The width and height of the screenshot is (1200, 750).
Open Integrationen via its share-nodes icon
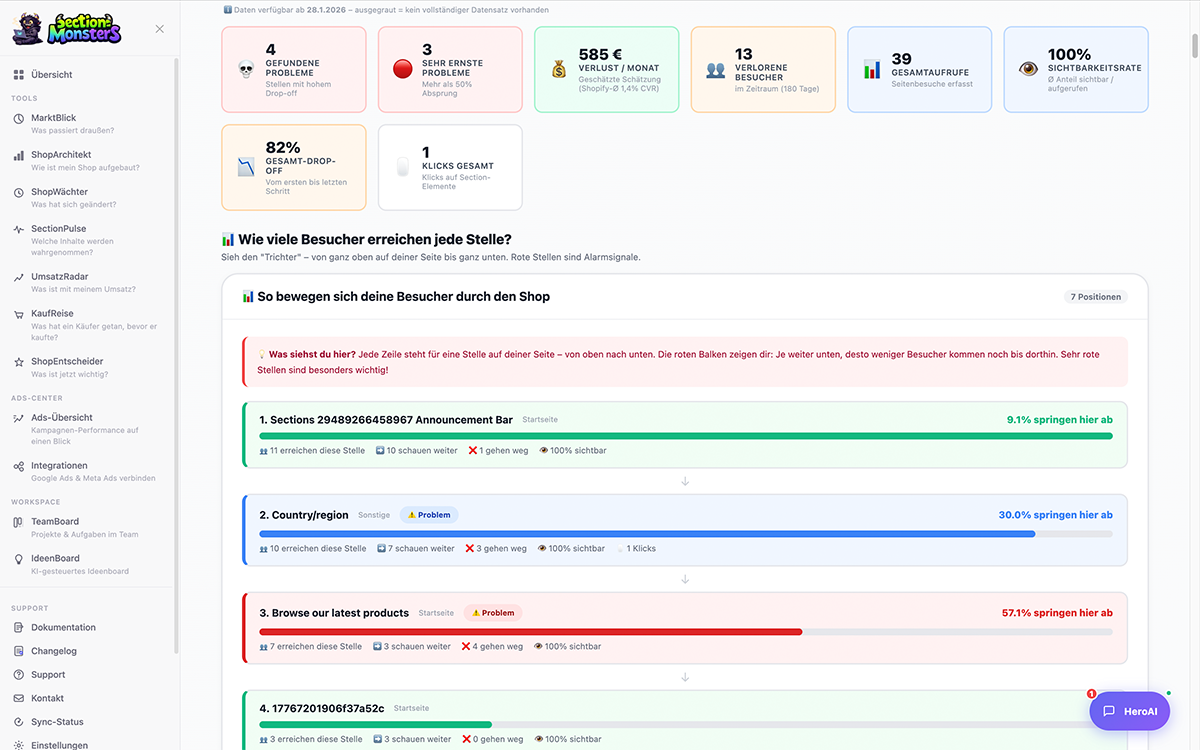click(x=19, y=467)
